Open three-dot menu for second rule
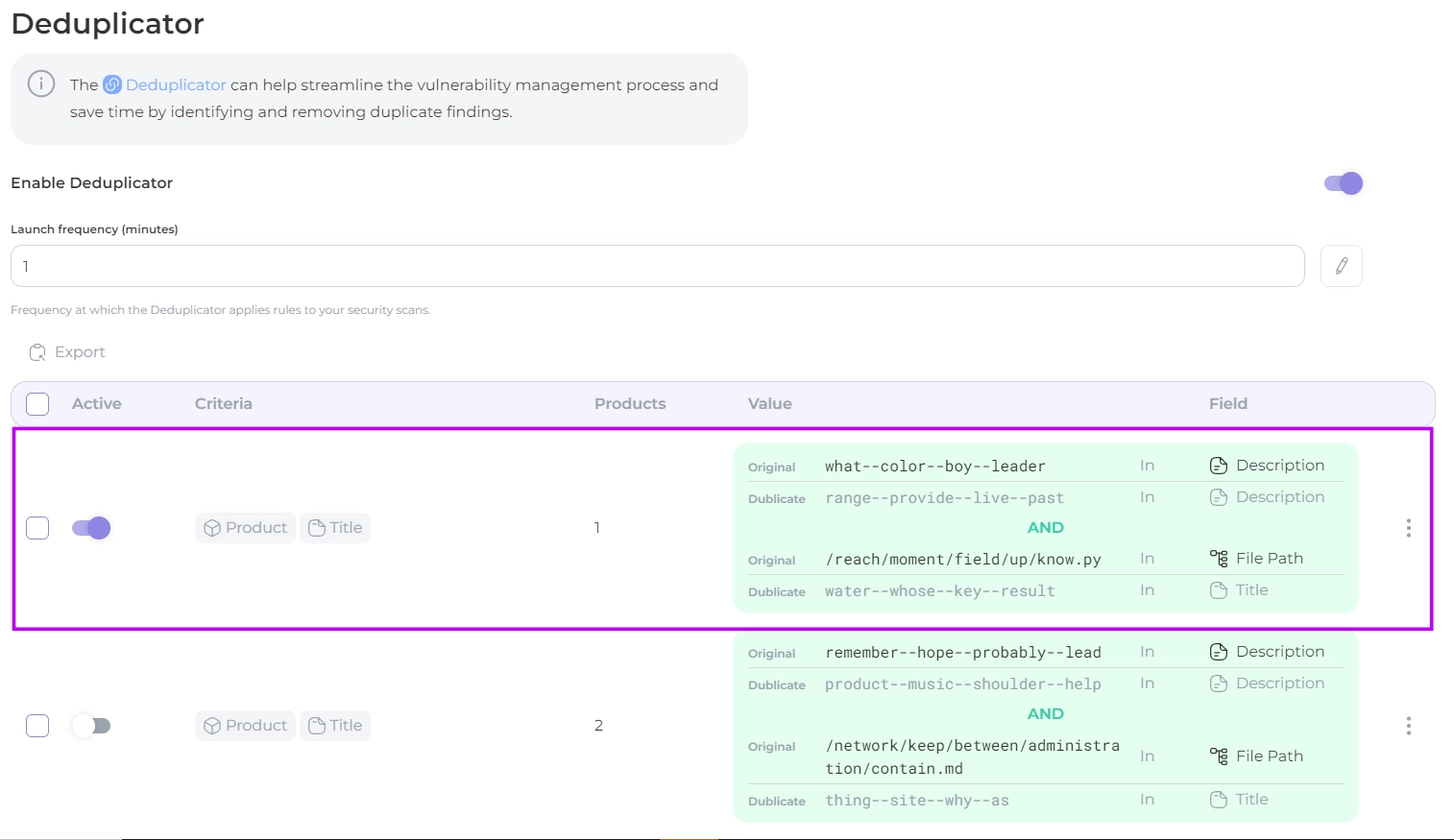This screenshot has height=840, width=1454. click(x=1408, y=726)
